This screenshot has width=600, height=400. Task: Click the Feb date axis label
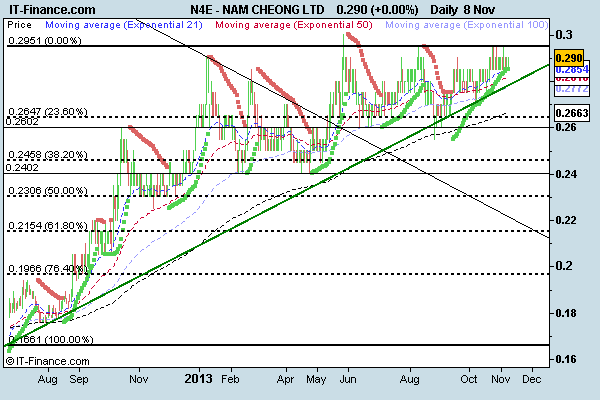point(230,379)
